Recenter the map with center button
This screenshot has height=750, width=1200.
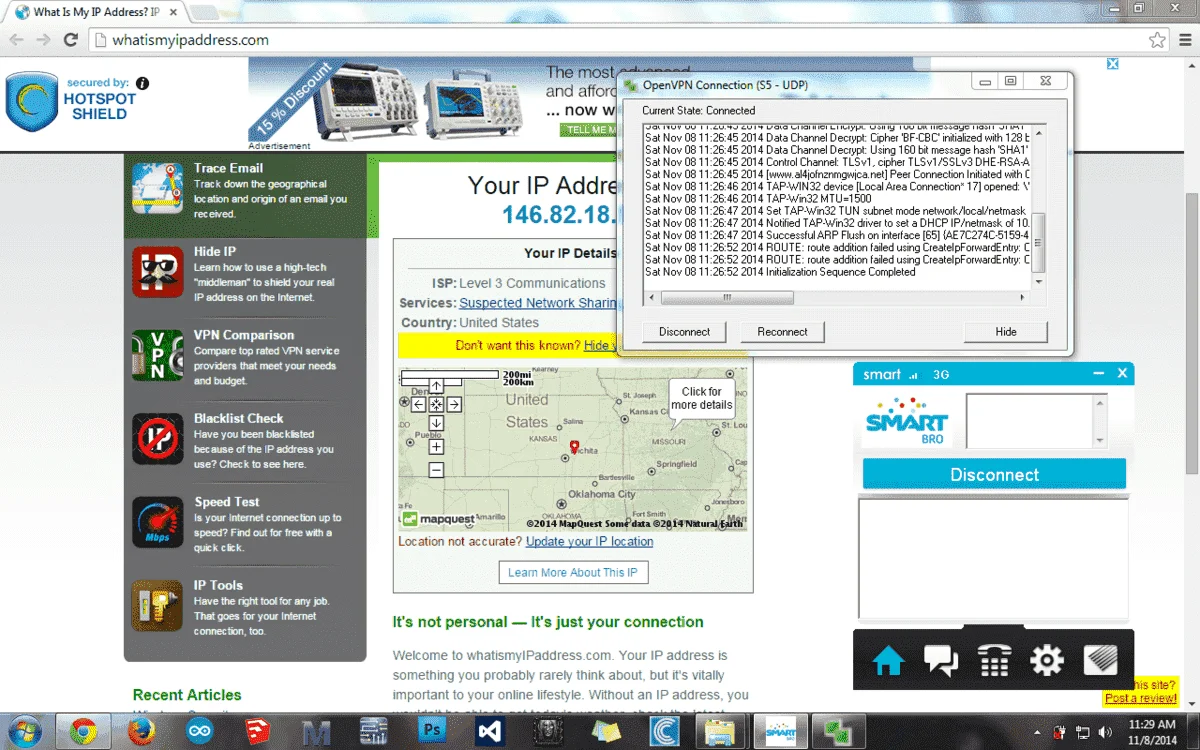(436, 404)
